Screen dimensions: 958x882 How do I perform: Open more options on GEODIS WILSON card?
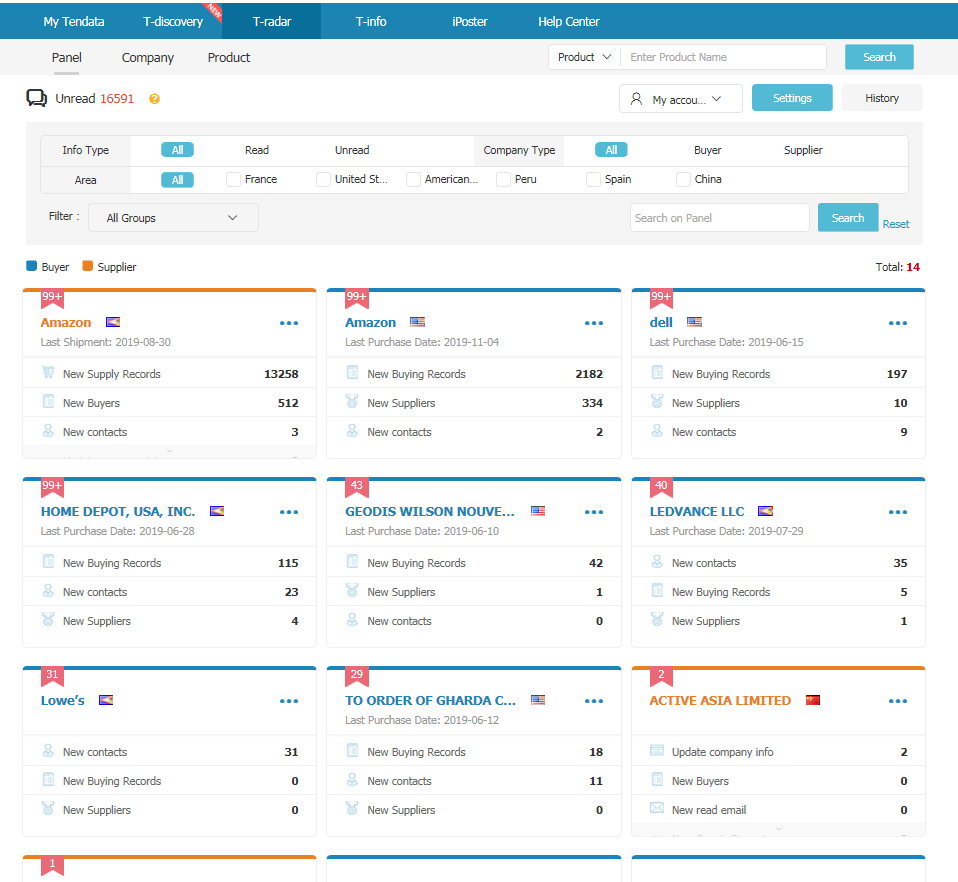[593, 512]
